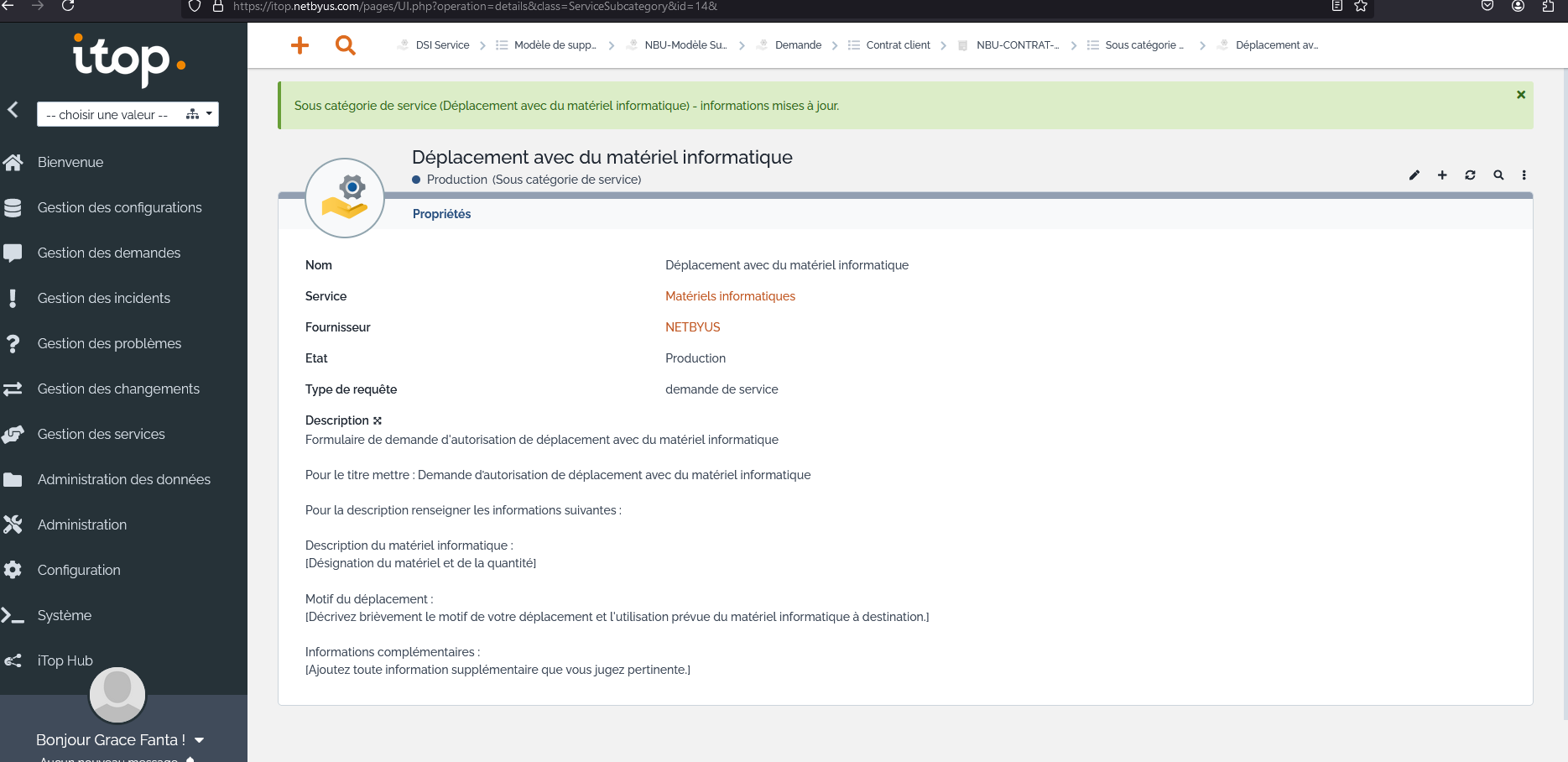Open the 'choisir une valeur' organization dropdown
Screen dimensions: 1568x762
coord(128,114)
